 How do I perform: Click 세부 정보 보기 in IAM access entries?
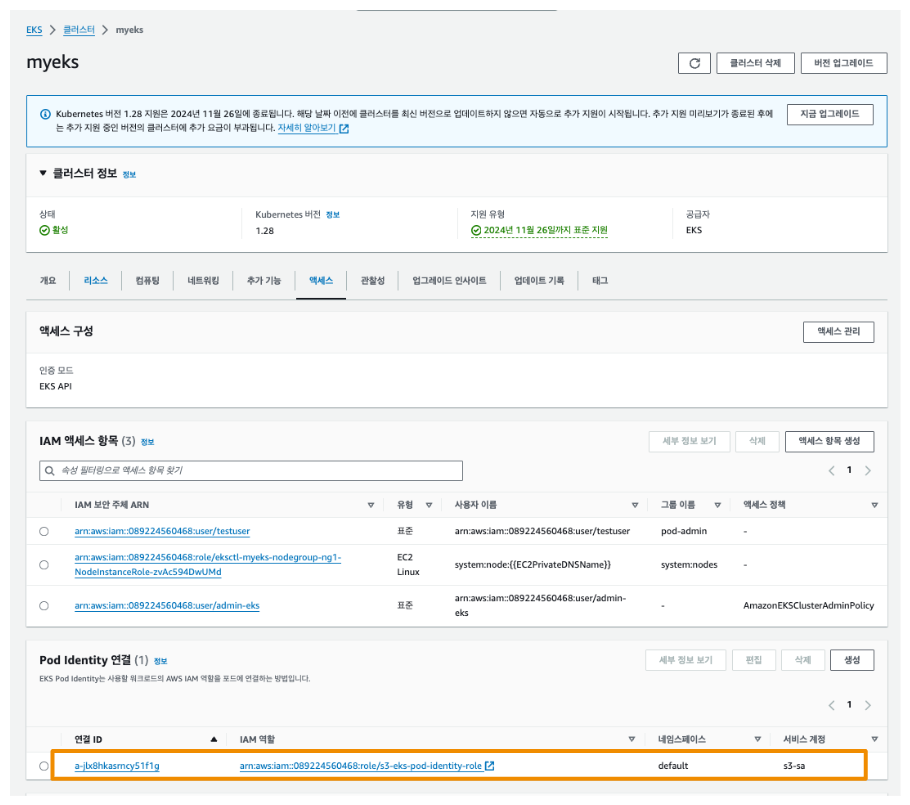(x=689, y=441)
